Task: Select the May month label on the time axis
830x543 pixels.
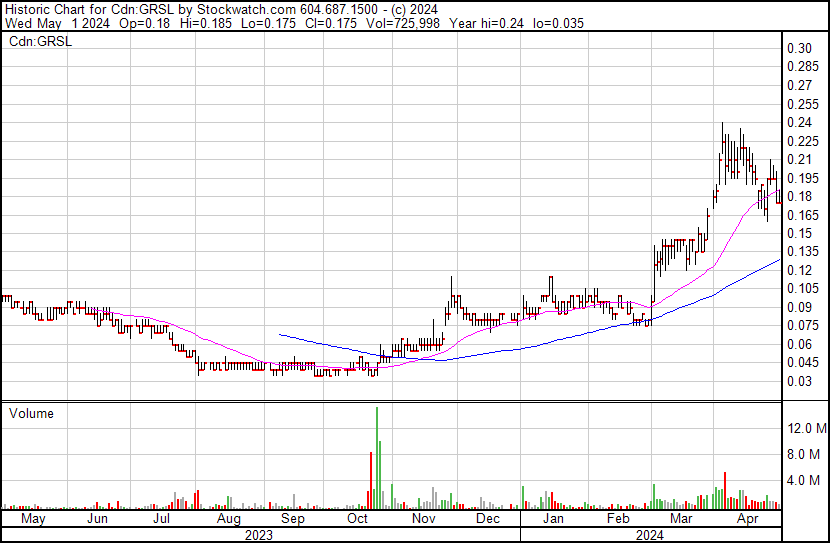Action: point(32,520)
